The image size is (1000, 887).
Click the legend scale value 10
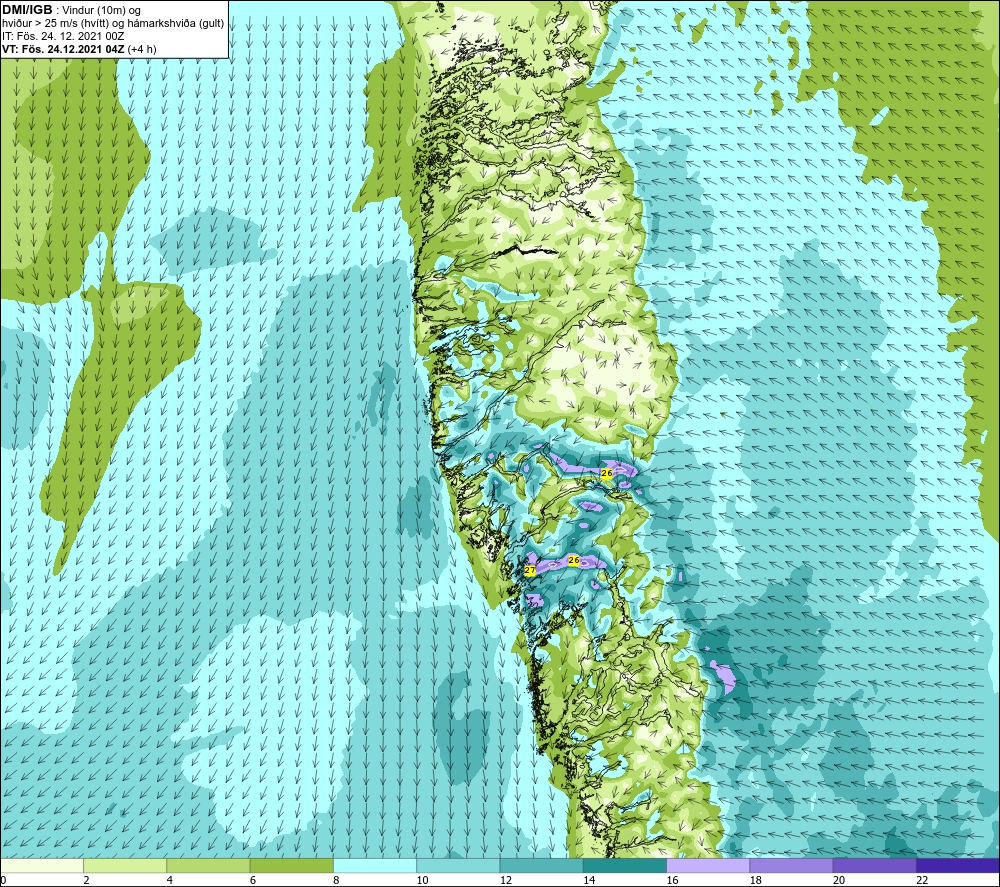[x=422, y=880]
